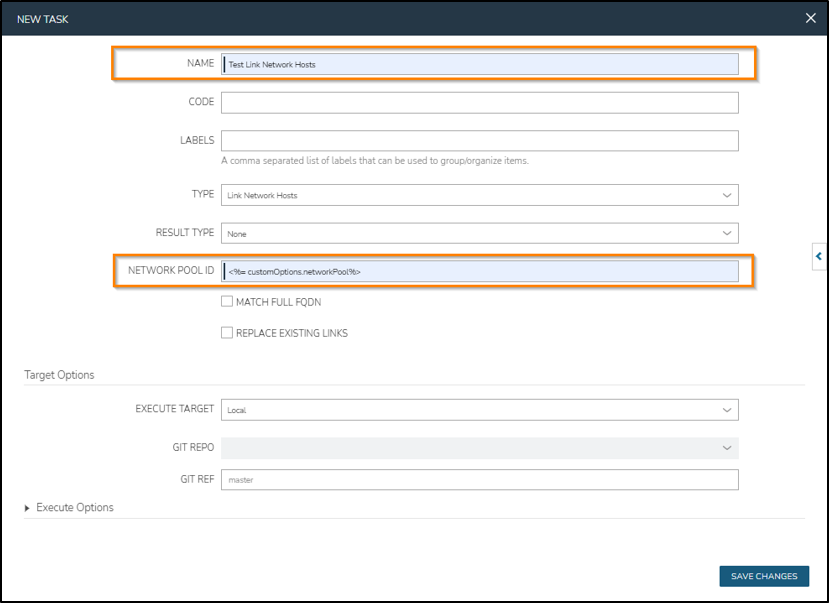Click the Labels input field

coord(480,141)
